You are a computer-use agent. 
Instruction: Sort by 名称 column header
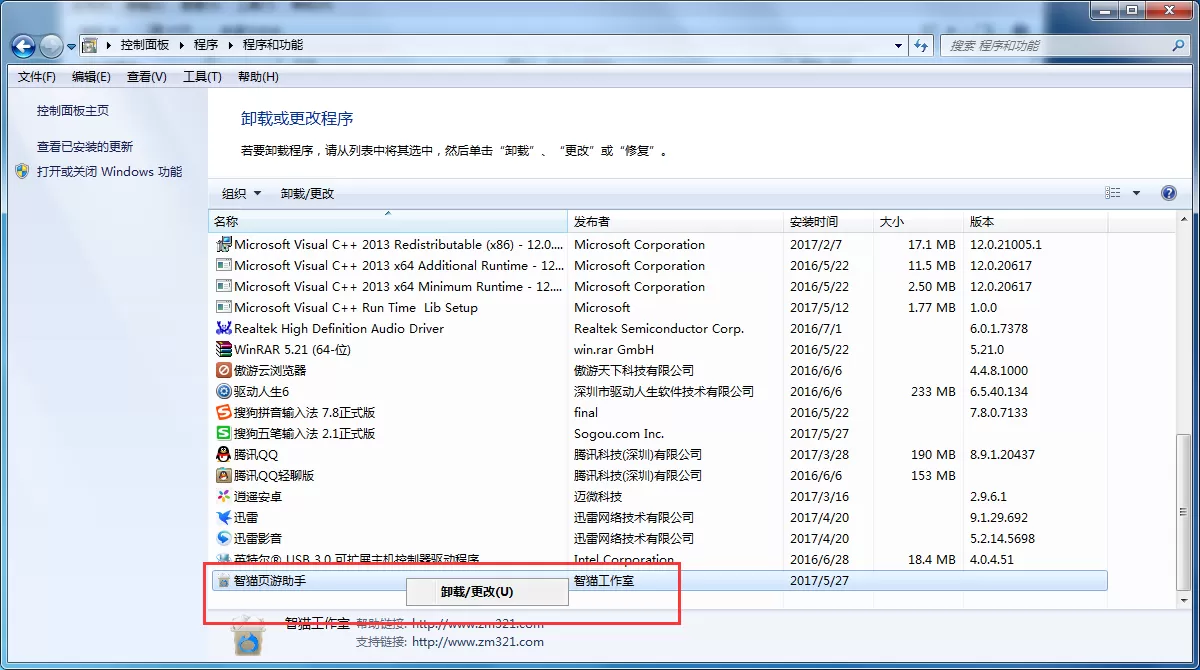click(x=388, y=222)
